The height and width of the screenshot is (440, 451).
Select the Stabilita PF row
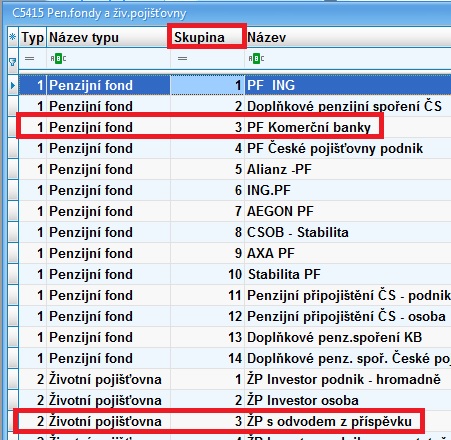point(235,274)
